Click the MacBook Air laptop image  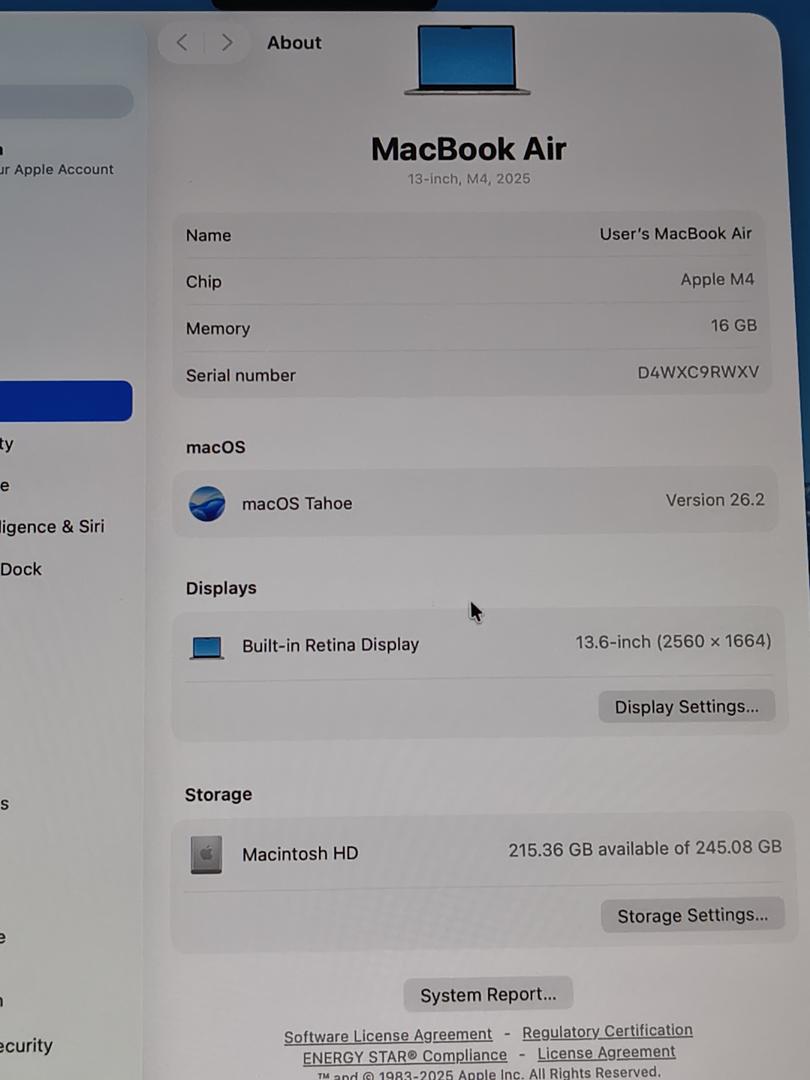pos(467,61)
